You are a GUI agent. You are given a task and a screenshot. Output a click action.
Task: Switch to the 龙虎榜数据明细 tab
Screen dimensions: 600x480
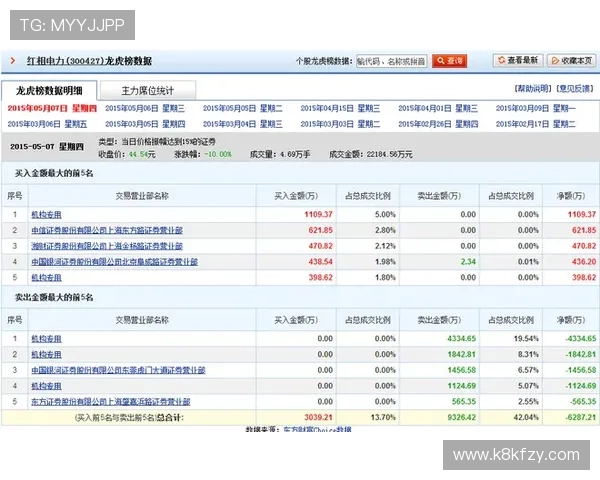(x=49, y=91)
